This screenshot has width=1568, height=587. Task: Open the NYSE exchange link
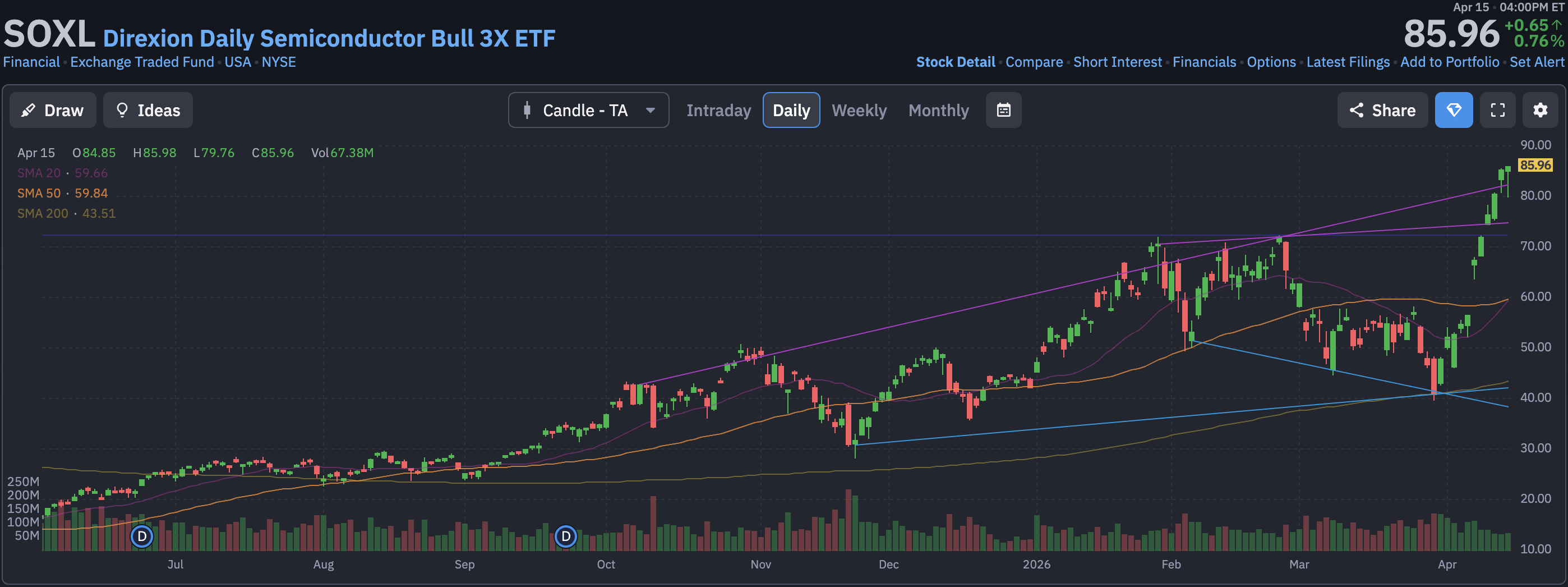279,62
